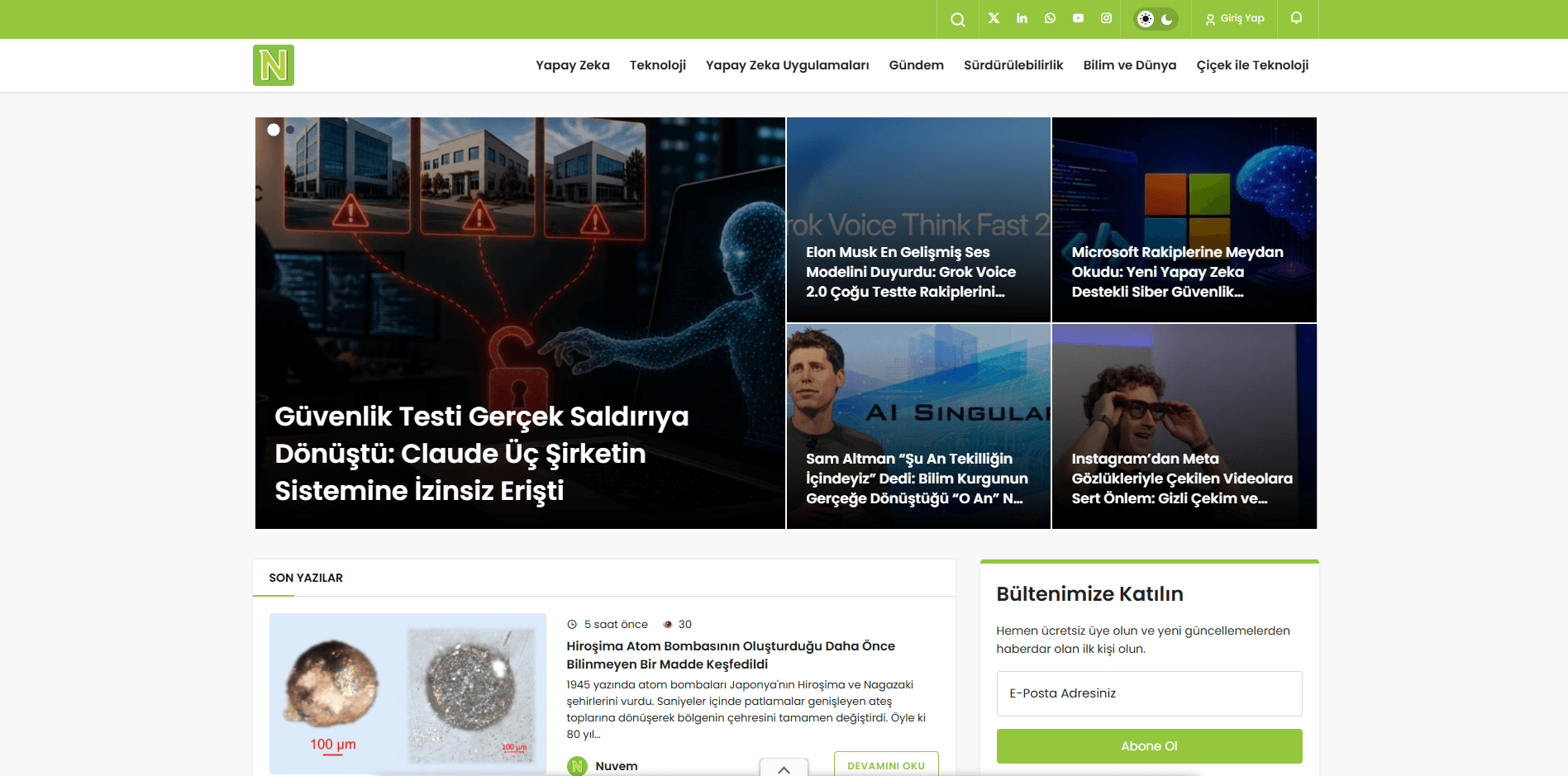Open the Elon Musk Grok Voice article

click(911, 272)
